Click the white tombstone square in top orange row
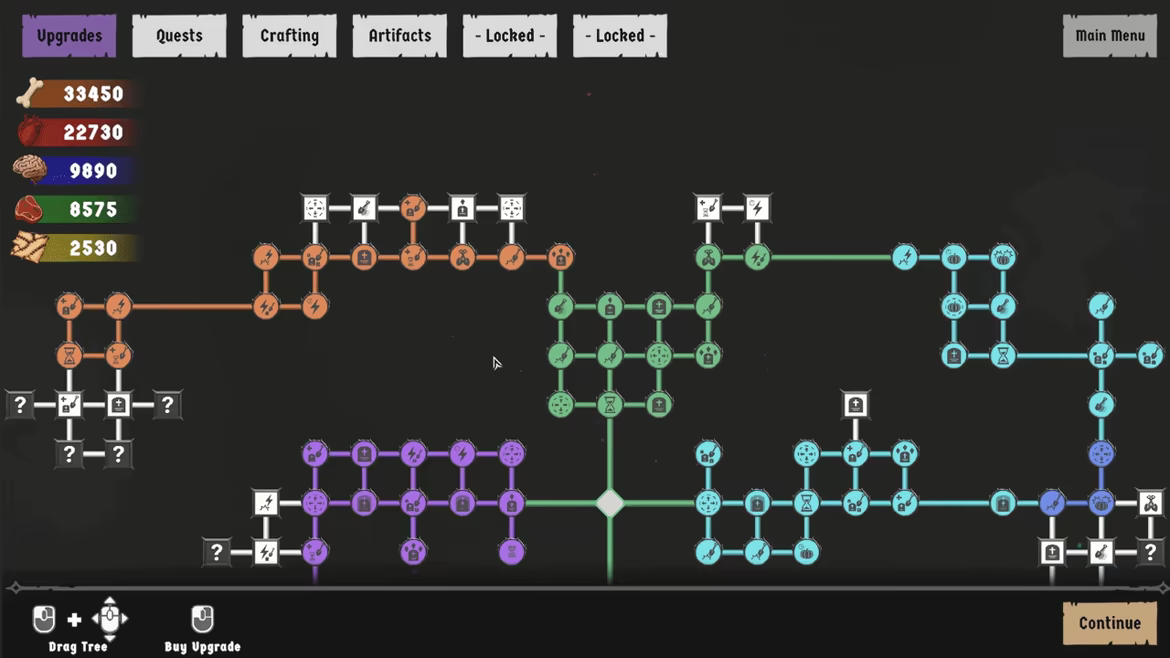 [x=462, y=208]
